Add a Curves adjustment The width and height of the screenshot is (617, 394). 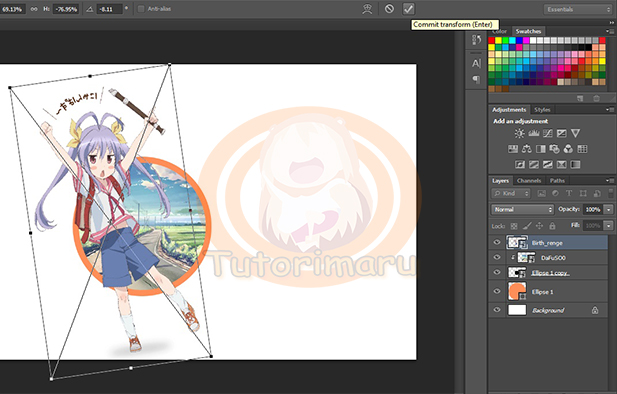tap(547, 133)
